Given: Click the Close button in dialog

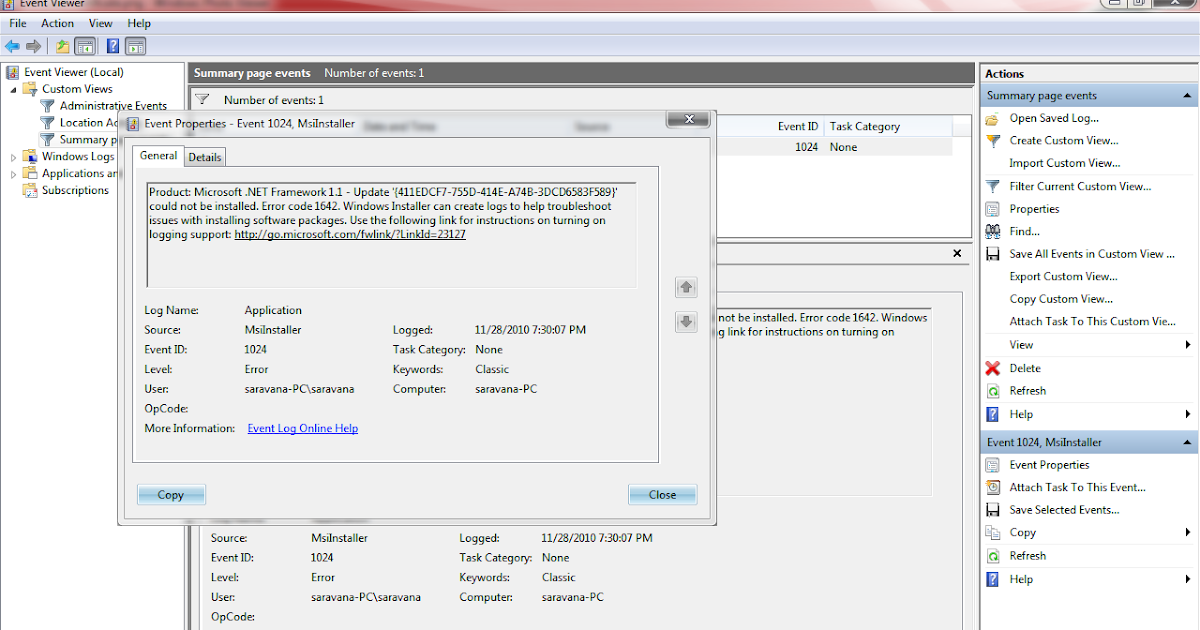Looking at the screenshot, I should pyautogui.click(x=662, y=494).
